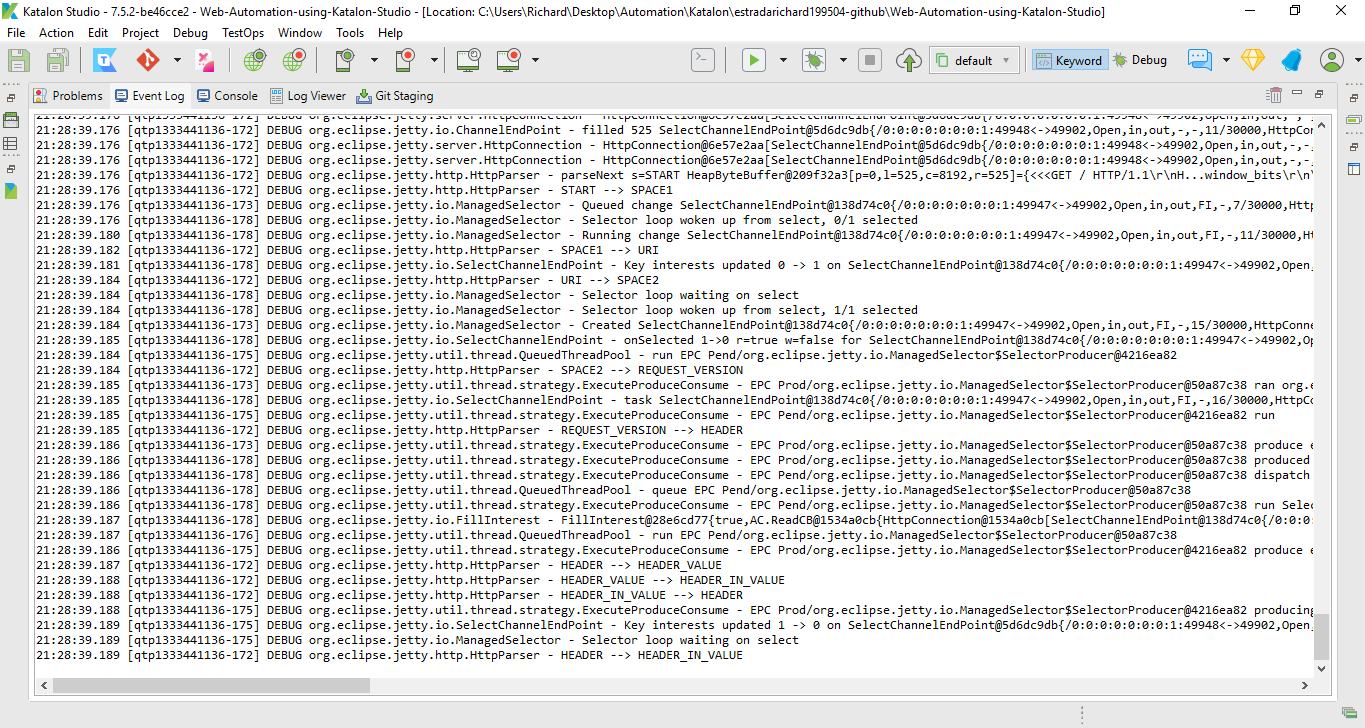Open the Window menu

[x=300, y=33]
